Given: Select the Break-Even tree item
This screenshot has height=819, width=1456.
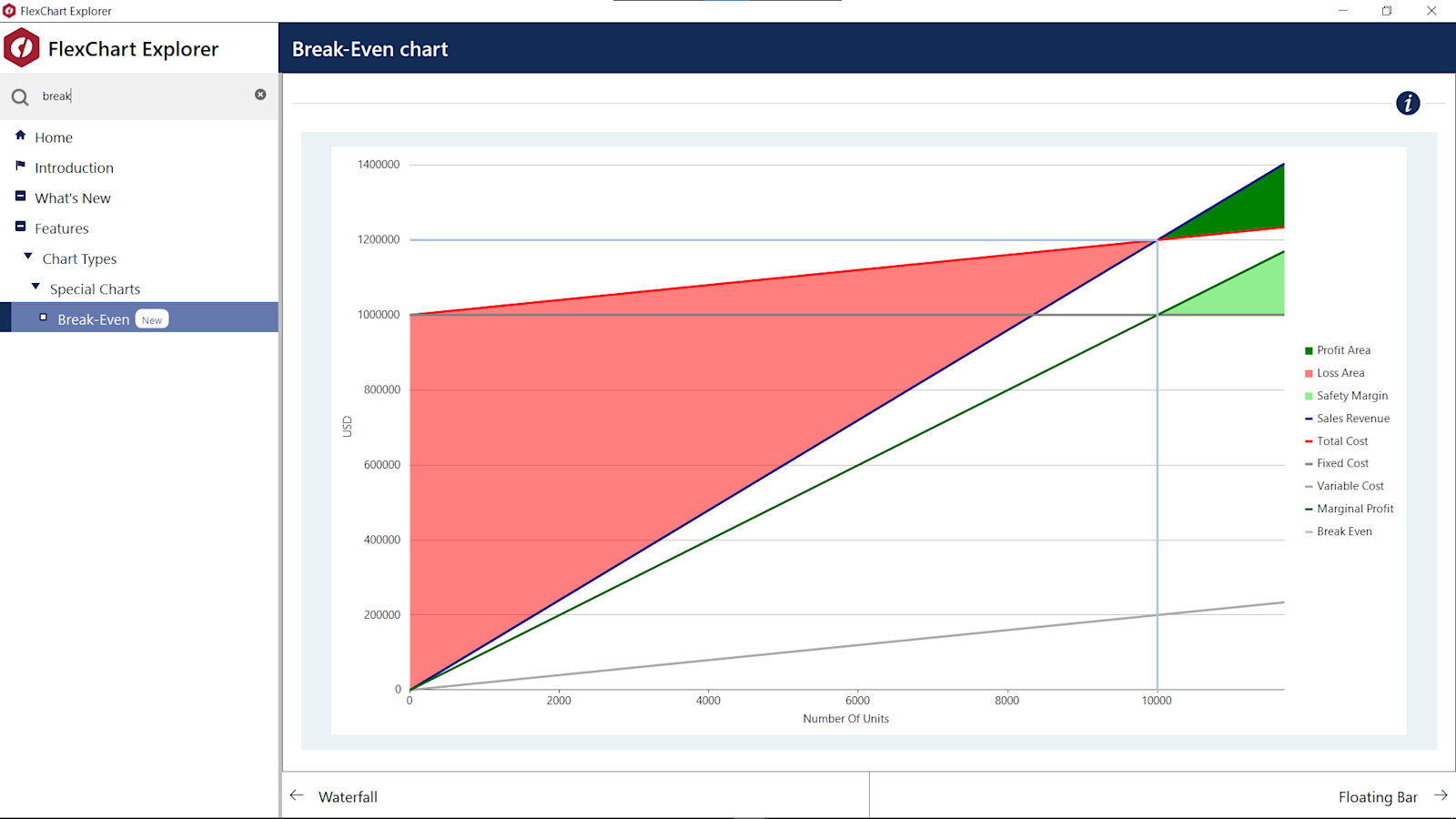Looking at the screenshot, I should 139,318.
